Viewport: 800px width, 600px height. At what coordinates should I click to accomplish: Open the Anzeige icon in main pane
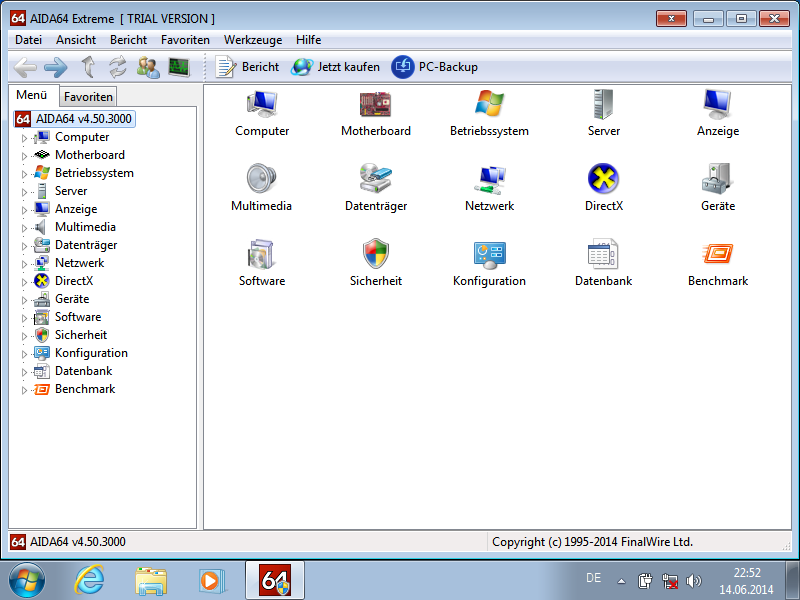717,104
